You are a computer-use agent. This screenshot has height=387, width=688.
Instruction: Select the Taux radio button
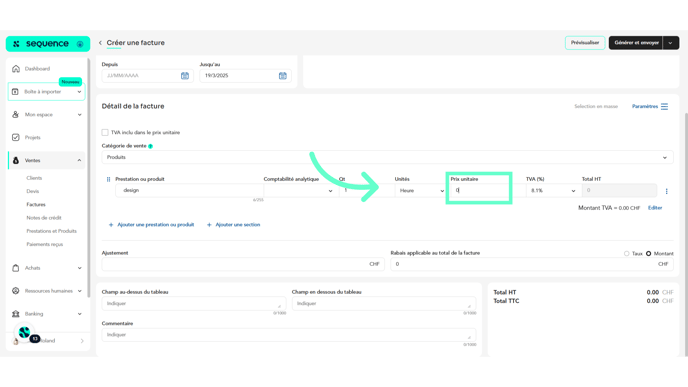[x=627, y=254]
